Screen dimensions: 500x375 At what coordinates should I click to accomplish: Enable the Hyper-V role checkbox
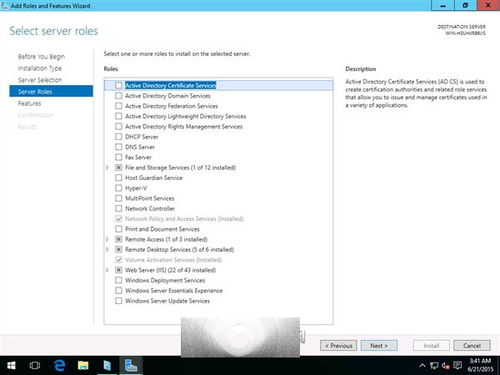[118, 188]
